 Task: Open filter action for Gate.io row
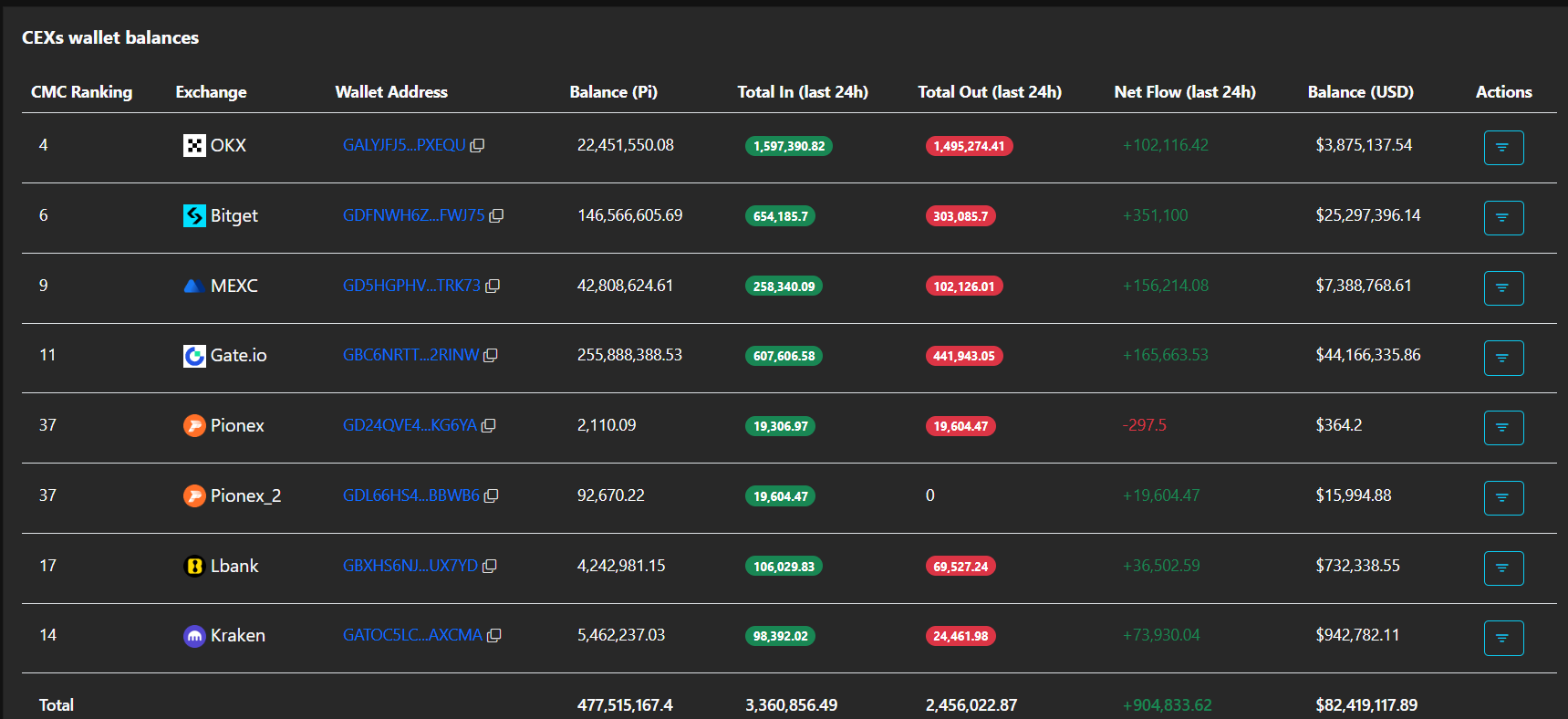[x=1503, y=359]
